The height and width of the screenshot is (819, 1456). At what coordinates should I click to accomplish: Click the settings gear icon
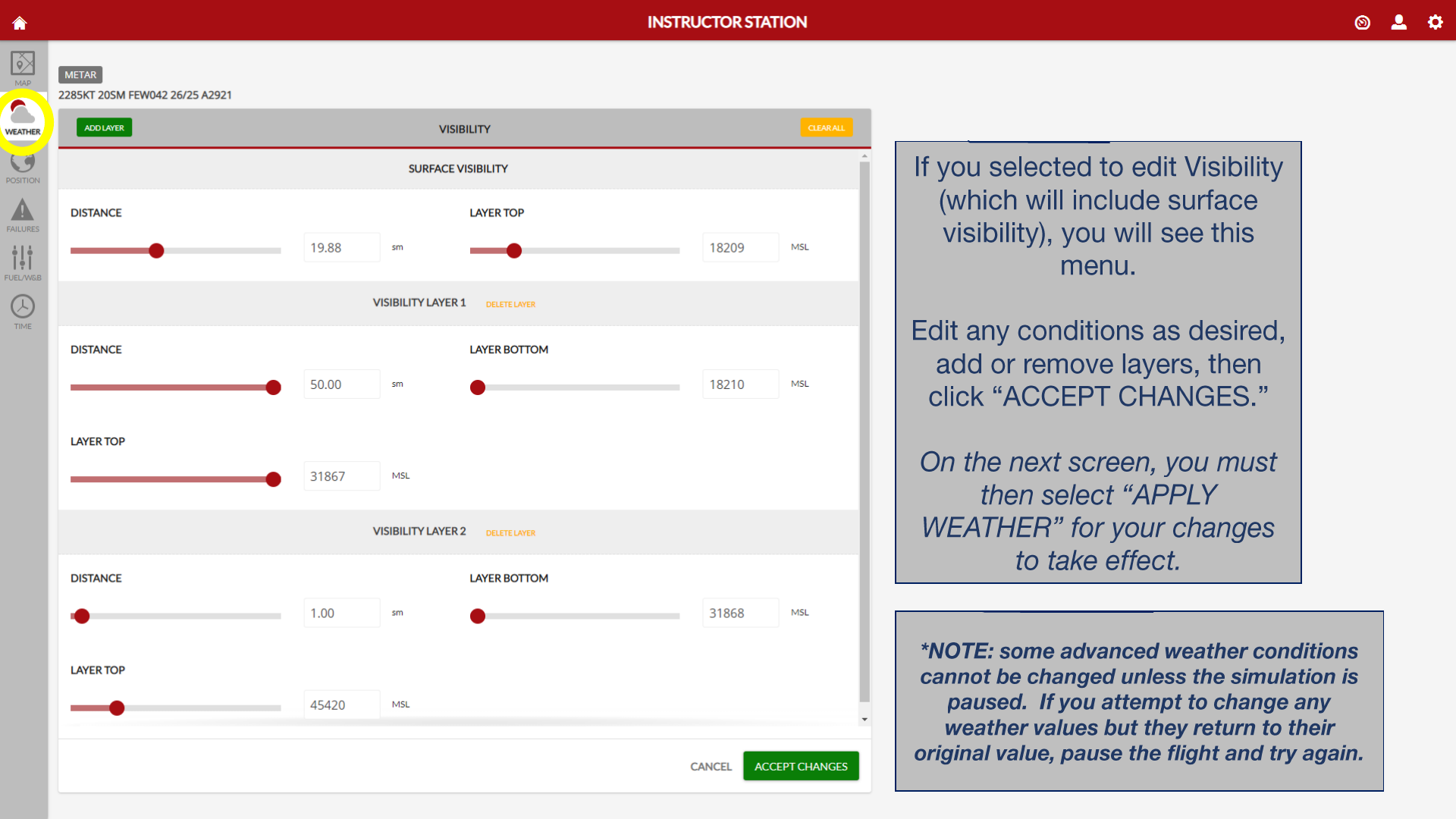click(x=1435, y=23)
